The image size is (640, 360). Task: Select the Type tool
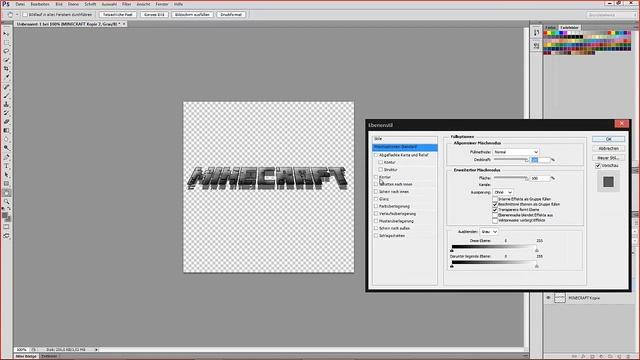click(x=6, y=166)
